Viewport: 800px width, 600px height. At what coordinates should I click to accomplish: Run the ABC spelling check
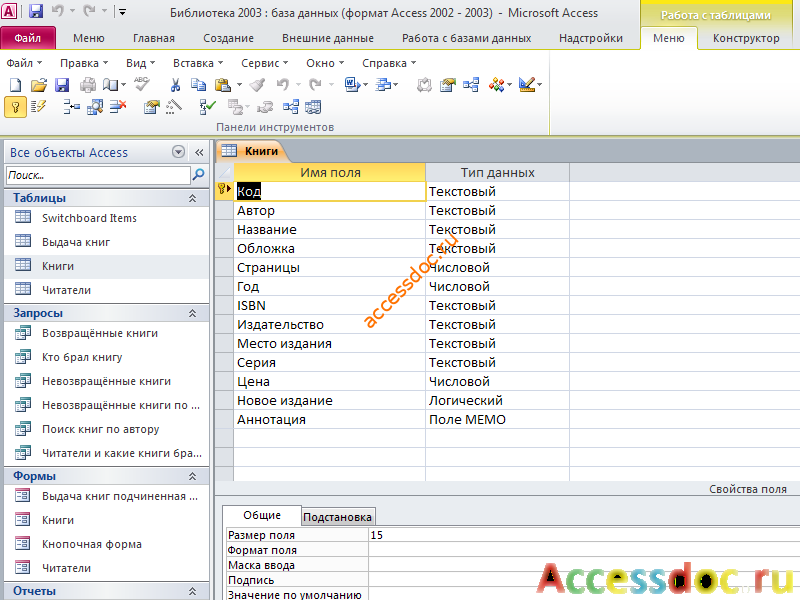[141, 84]
